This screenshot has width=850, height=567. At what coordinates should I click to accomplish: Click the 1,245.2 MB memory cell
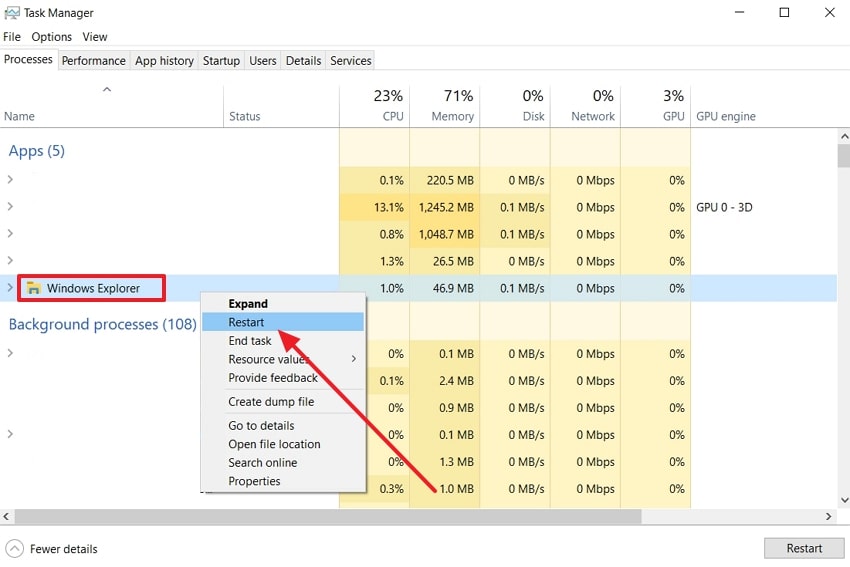tap(446, 207)
